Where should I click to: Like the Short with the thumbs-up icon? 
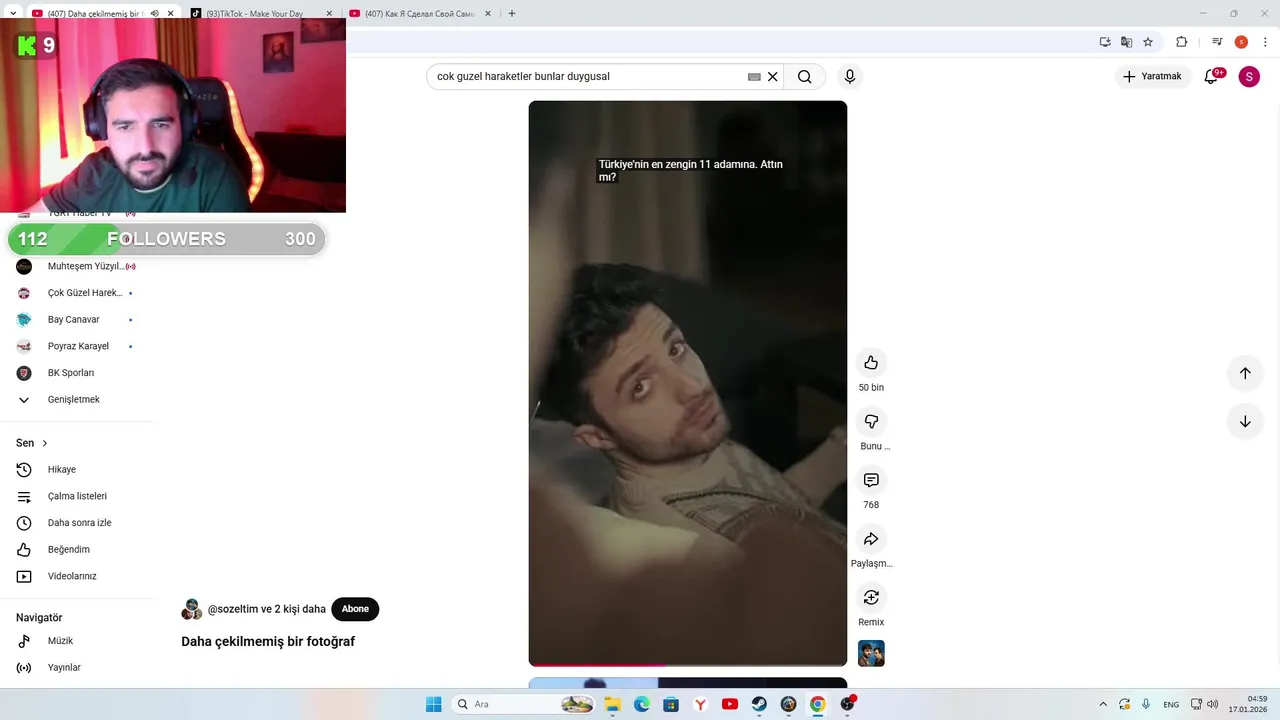tap(871, 362)
